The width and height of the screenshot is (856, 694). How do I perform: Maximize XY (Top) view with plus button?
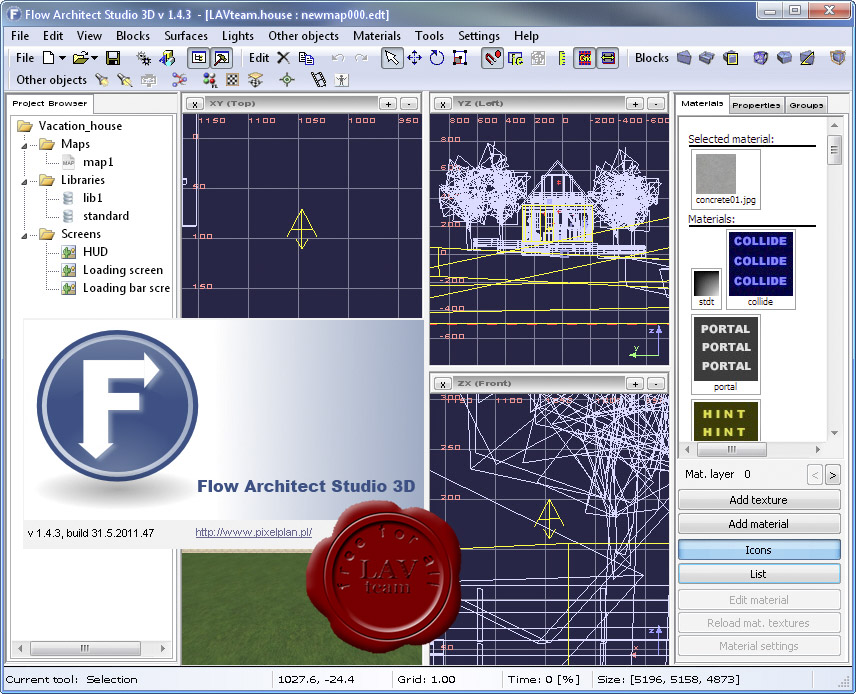click(388, 104)
